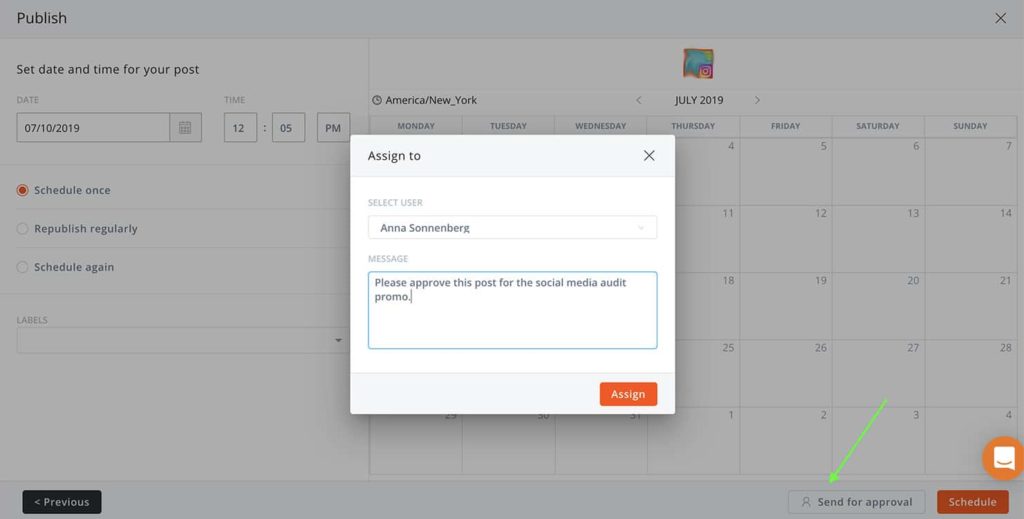Select Schedule again option
Image resolution: width=1024 pixels, height=519 pixels.
click(23, 267)
